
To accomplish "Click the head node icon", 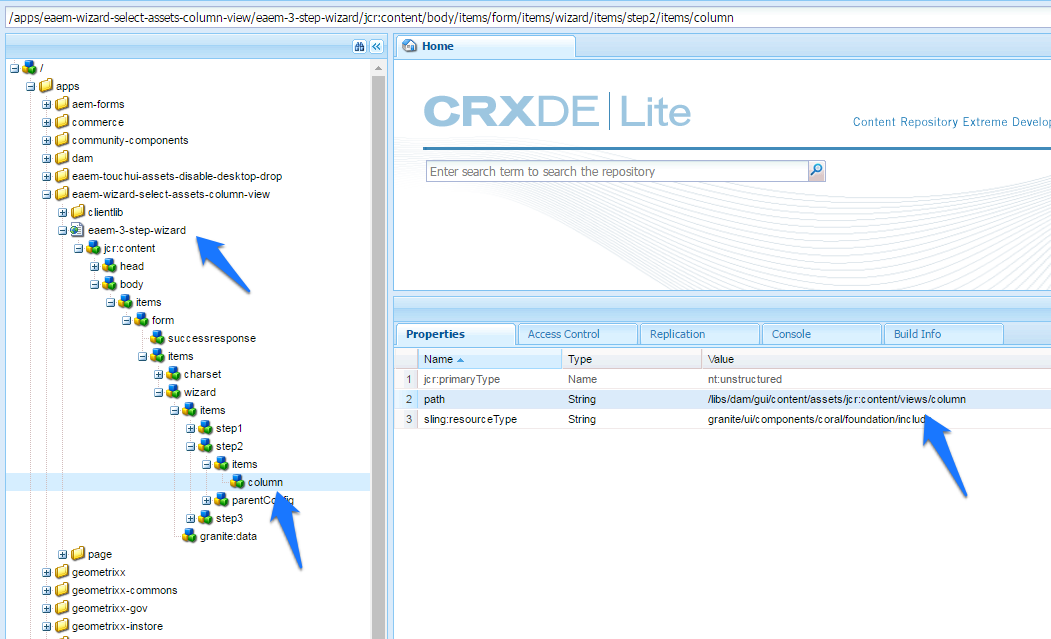I will pos(110,266).
